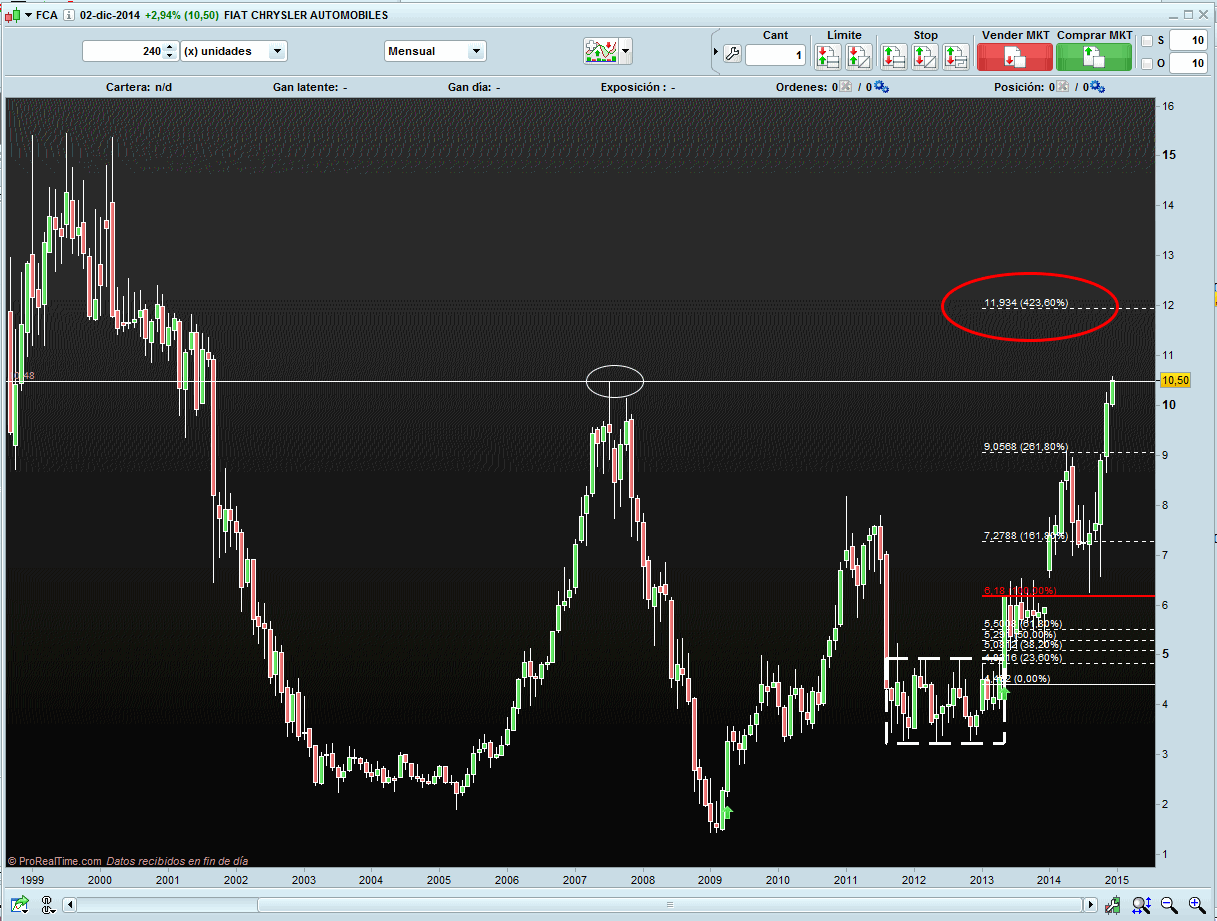1217x921 pixels.
Task: Enable the O checkbox
Action: [x=1147, y=64]
